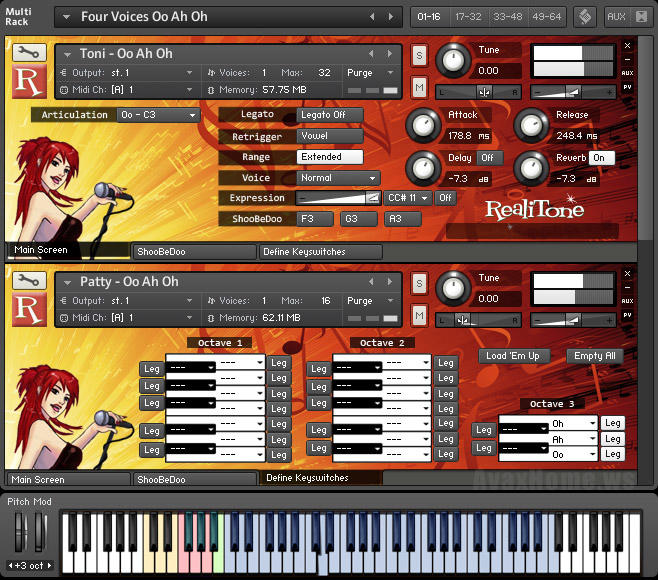This screenshot has width=658, height=580.
Task: Toggle the Expression Off switch
Action: pyautogui.click(x=445, y=198)
